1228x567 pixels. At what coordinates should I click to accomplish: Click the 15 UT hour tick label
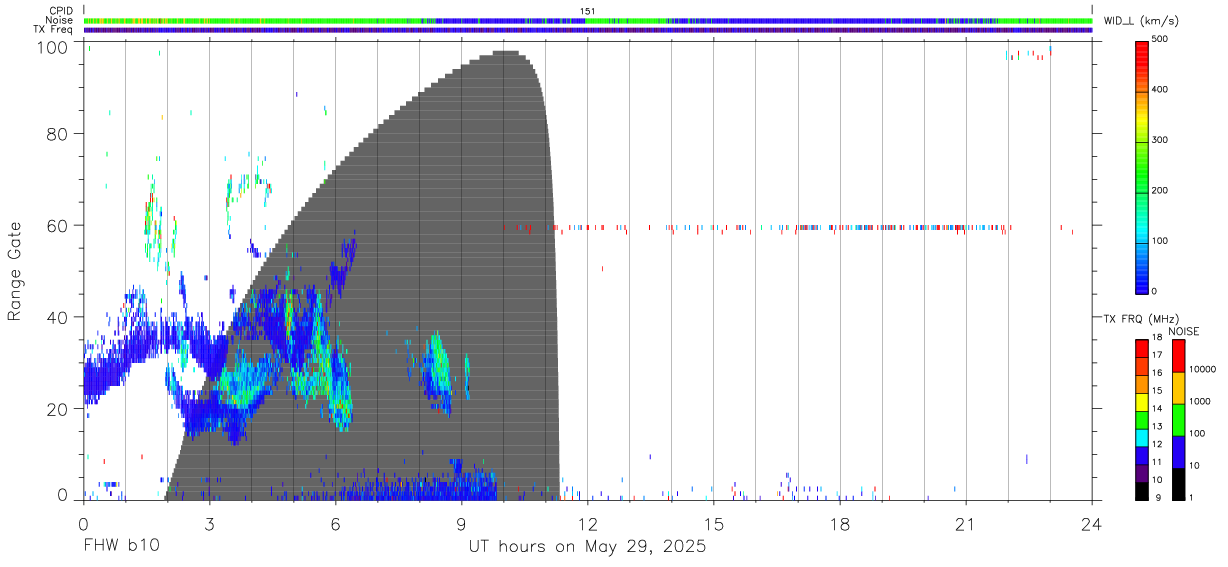click(x=714, y=522)
